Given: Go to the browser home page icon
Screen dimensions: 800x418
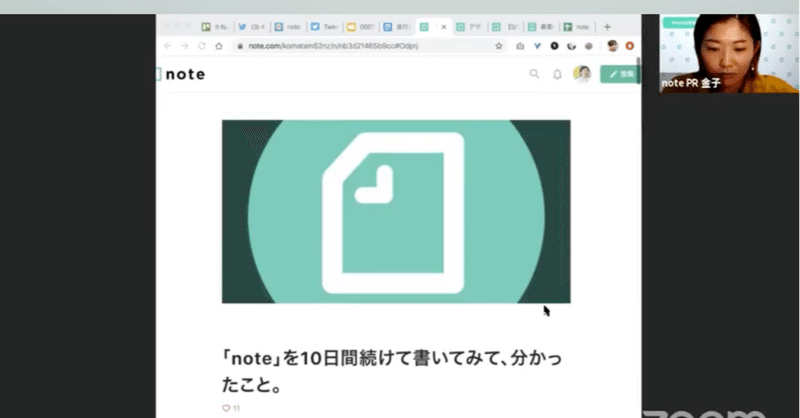Looking at the screenshot, I should coord(219,46).
